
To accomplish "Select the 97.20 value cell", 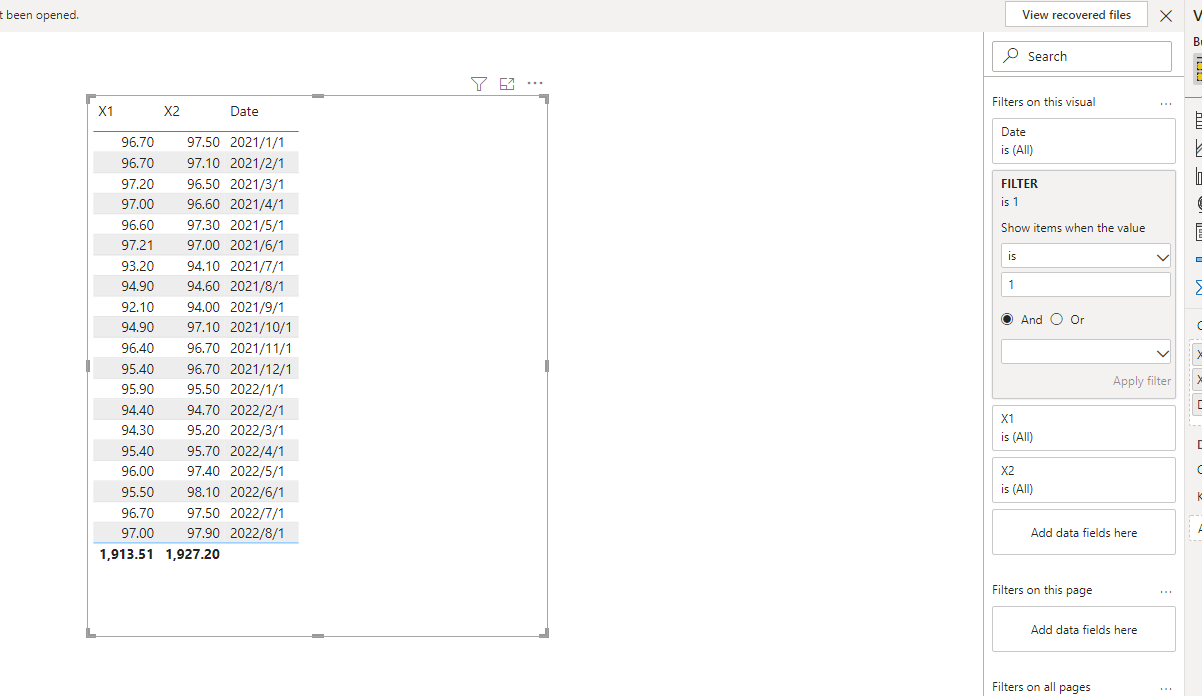I will tap(138, 184).
